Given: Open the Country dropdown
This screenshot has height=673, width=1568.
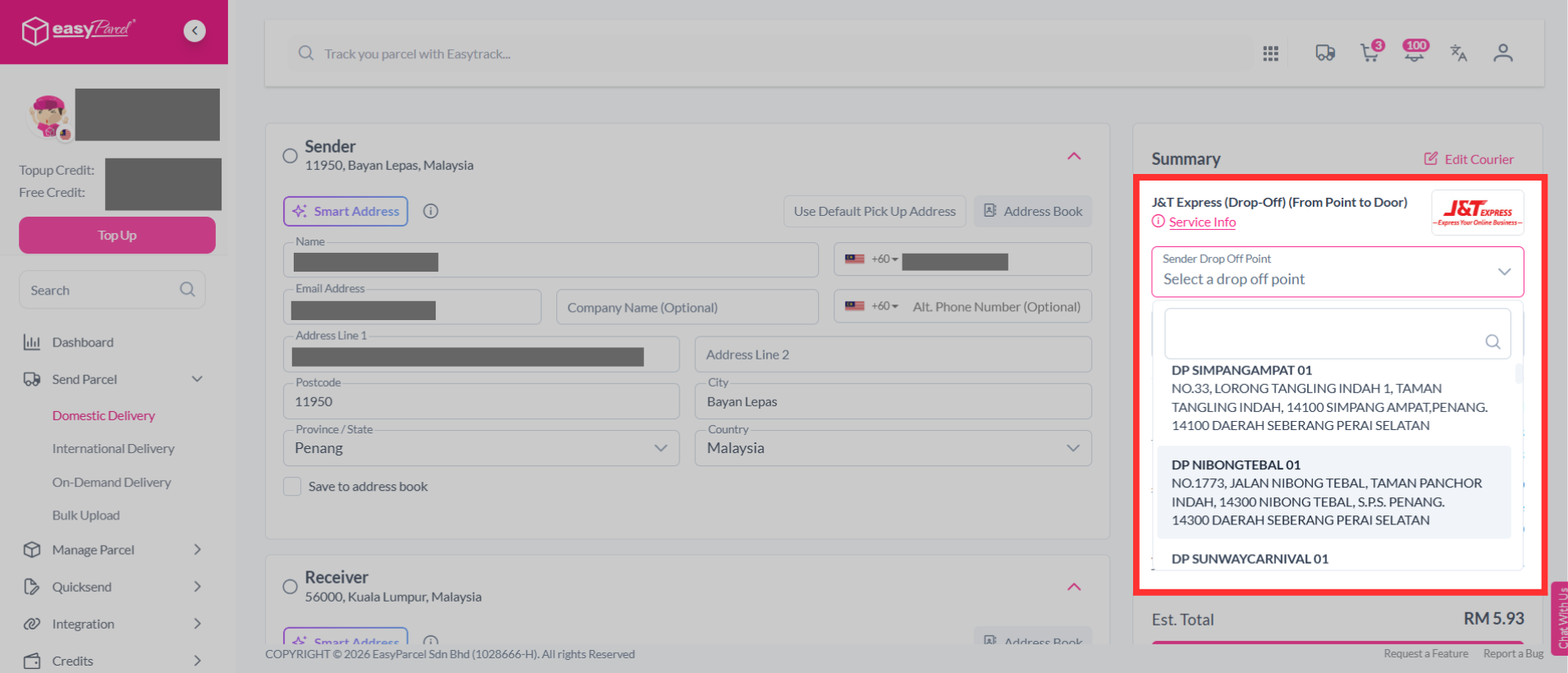Looking at the screenshot, I should point(893,448).
